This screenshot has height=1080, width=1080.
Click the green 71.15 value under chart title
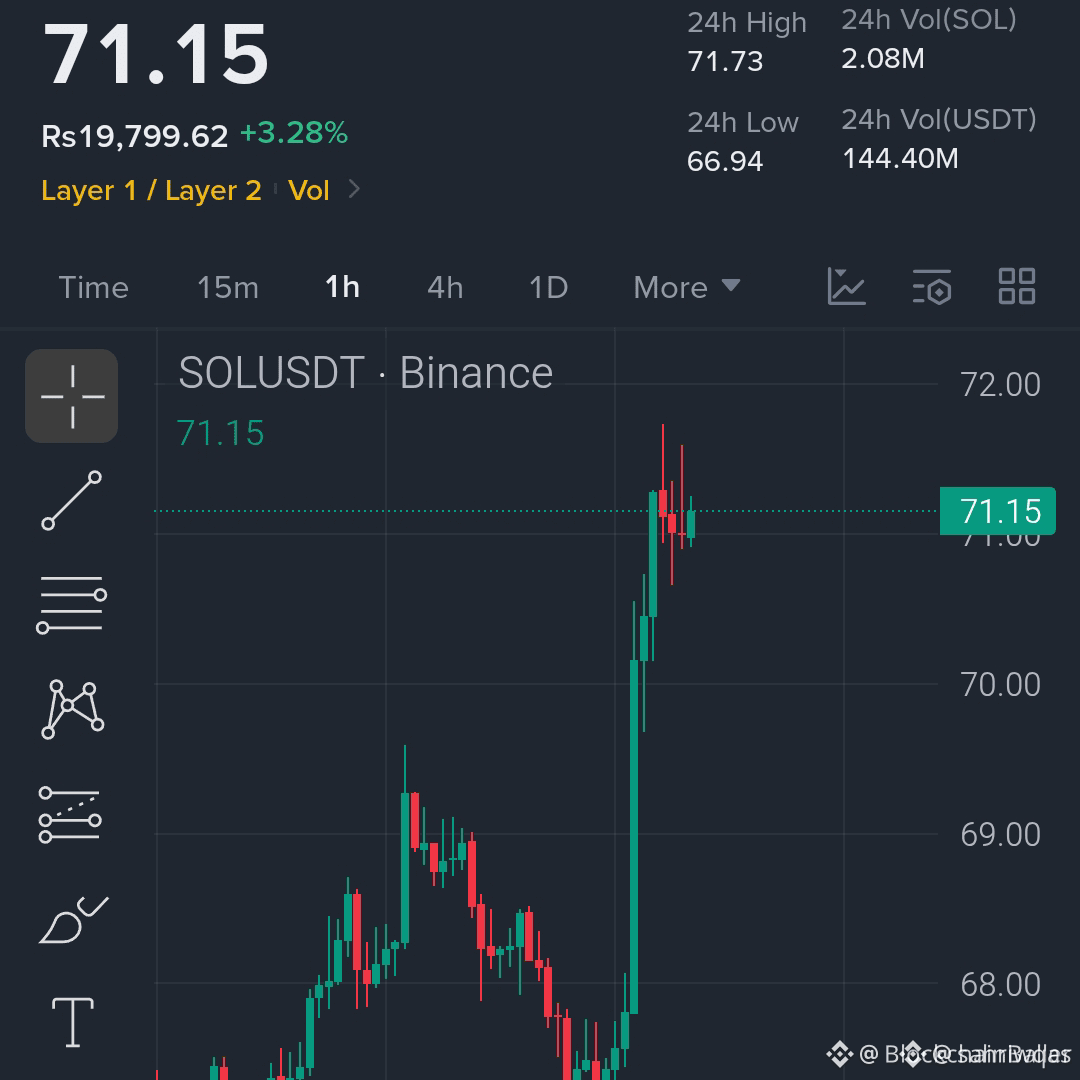click(220, 433)
